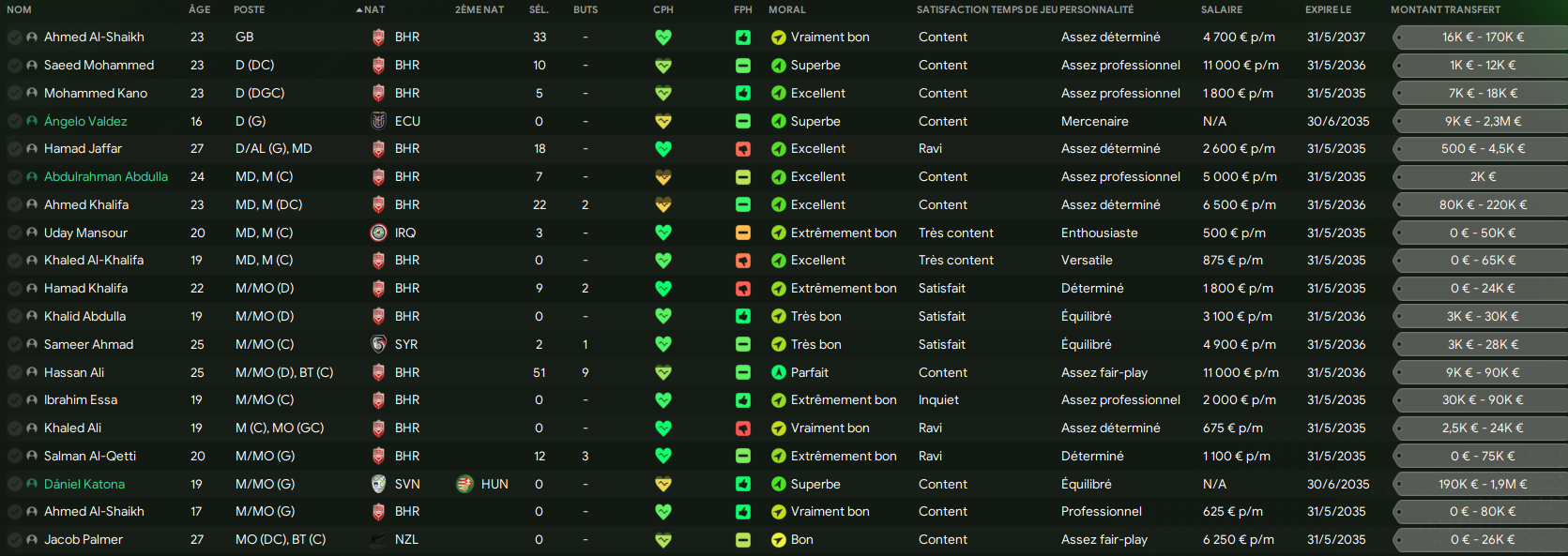1568x556 pixels.
Task: Open Ángelo Valdez's player profile link
Action: coord(85,121)
